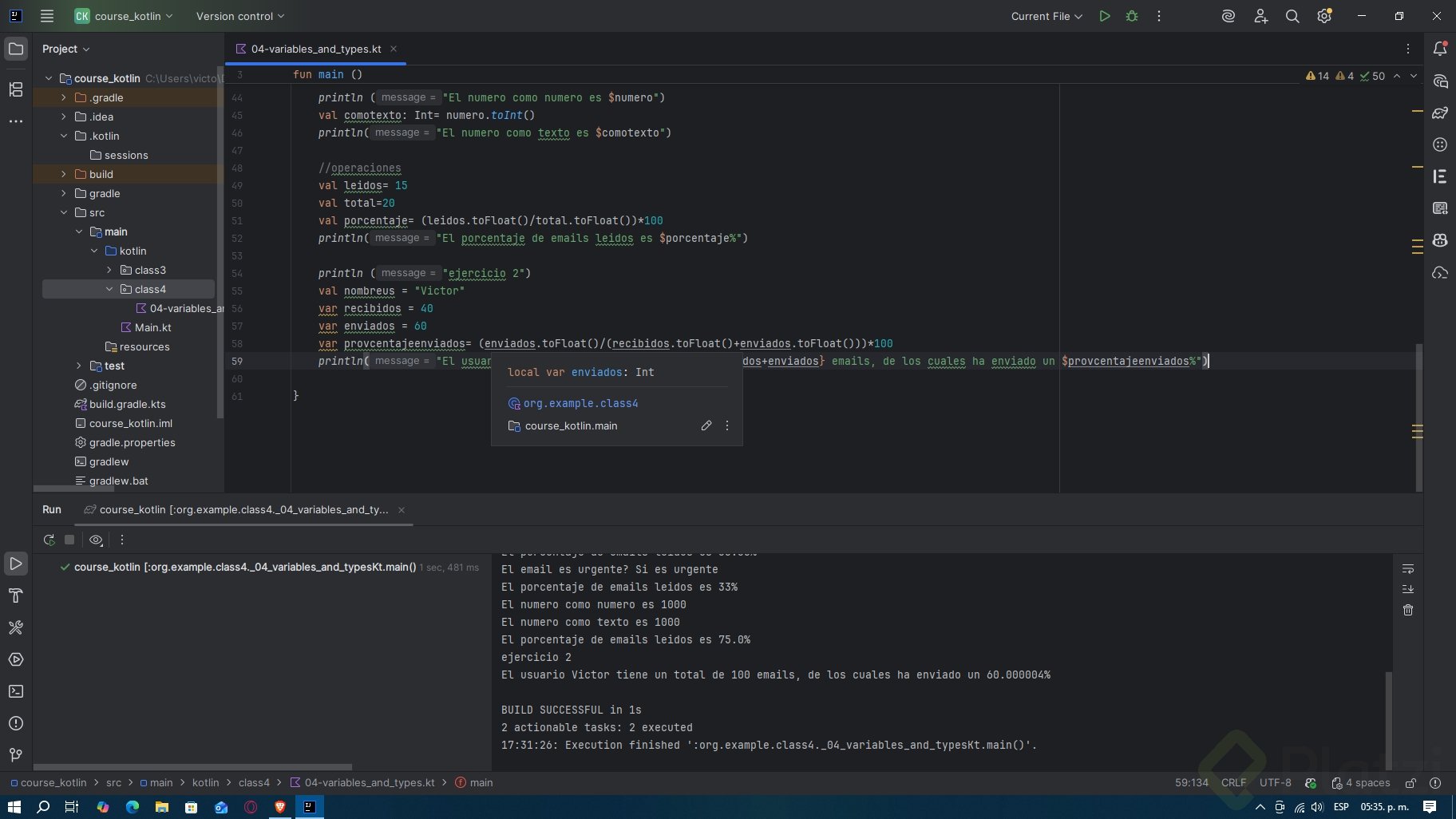Viewport: 1456px width, 819px height.
Task: Click org.example.class4 link in the popup
Action: tap(580, 403)
